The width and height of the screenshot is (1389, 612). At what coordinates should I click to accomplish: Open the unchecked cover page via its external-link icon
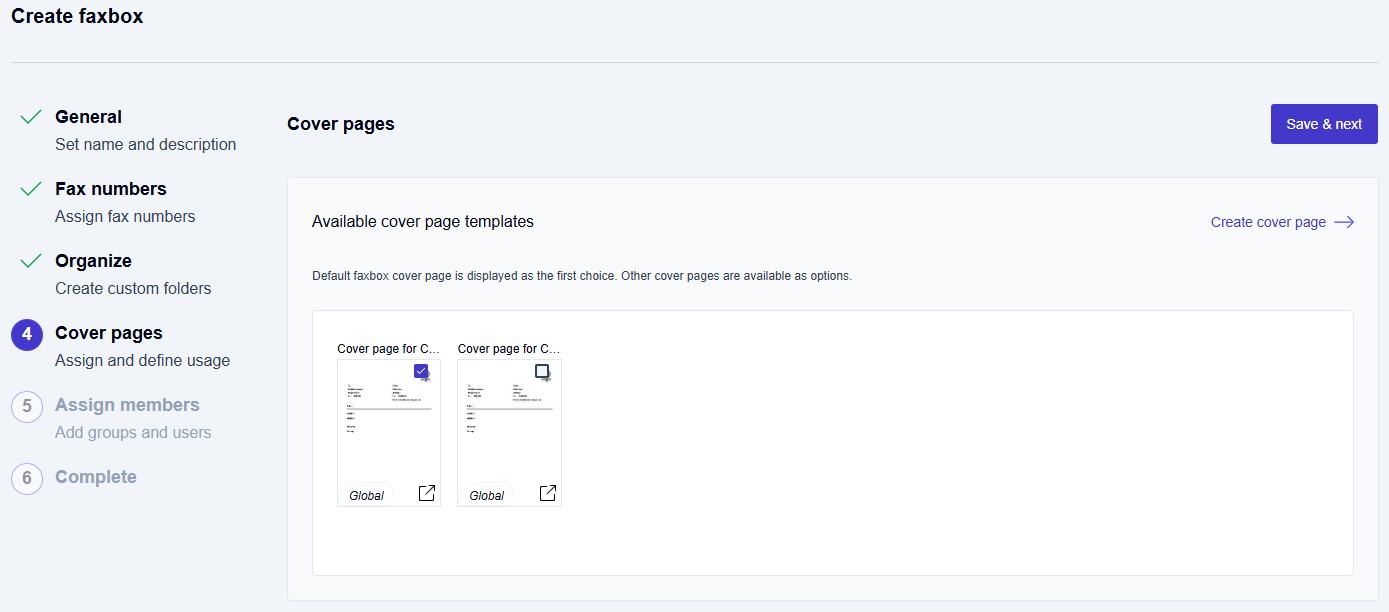click(x=548, y=493)
